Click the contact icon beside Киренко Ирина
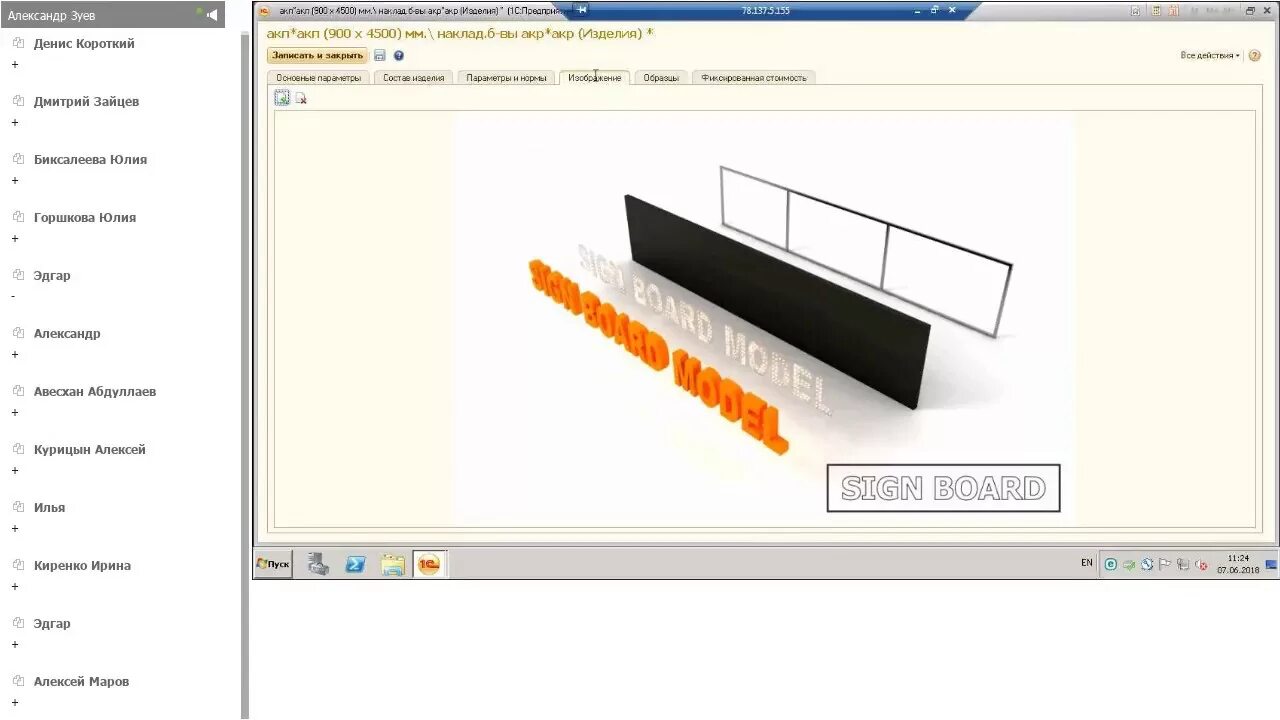The image size is (1280, 720). pos(18,565)
